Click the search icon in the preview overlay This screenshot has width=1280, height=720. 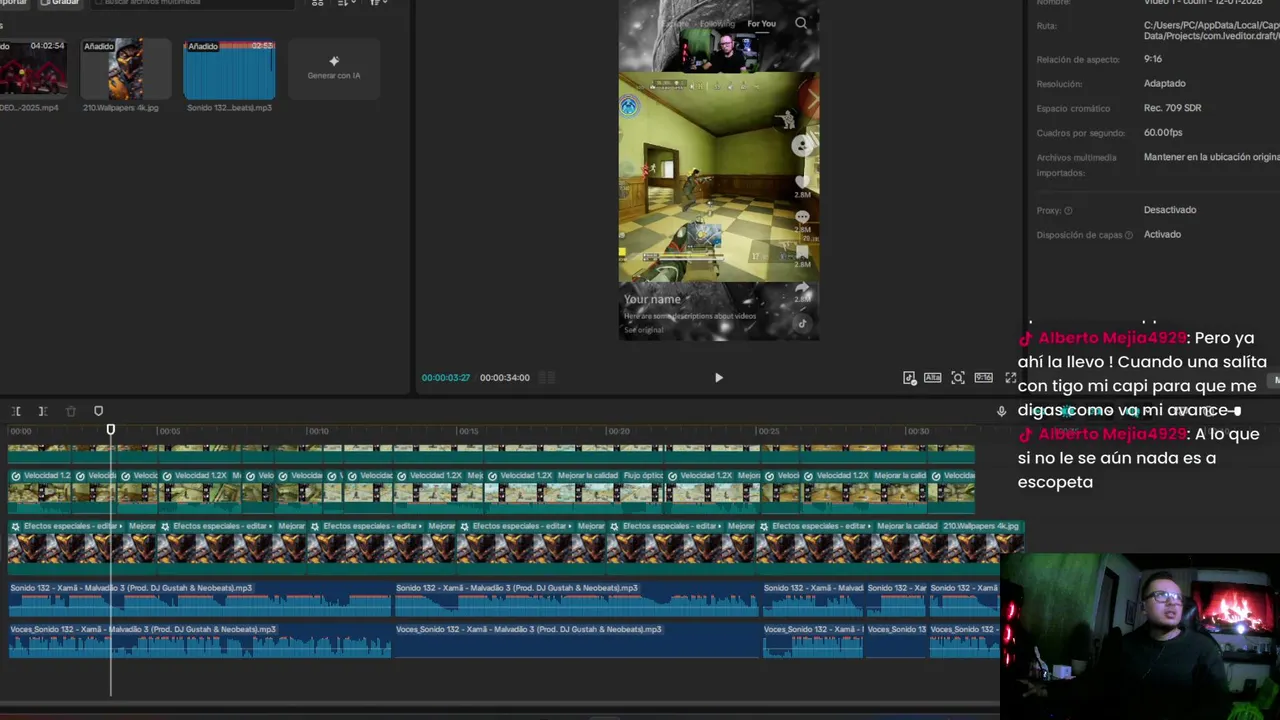point(801,23)
